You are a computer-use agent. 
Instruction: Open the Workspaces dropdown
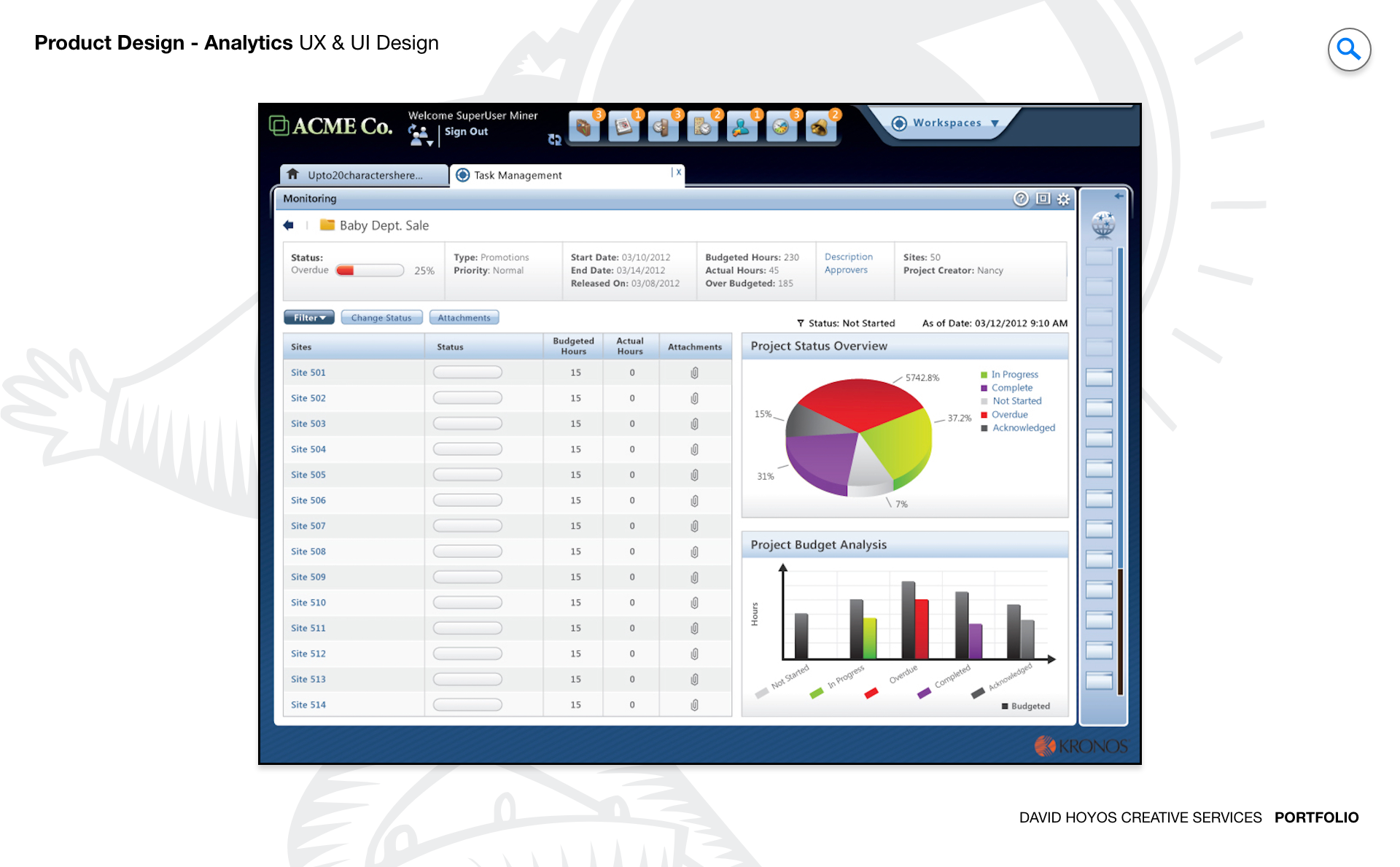click(946, 123)
